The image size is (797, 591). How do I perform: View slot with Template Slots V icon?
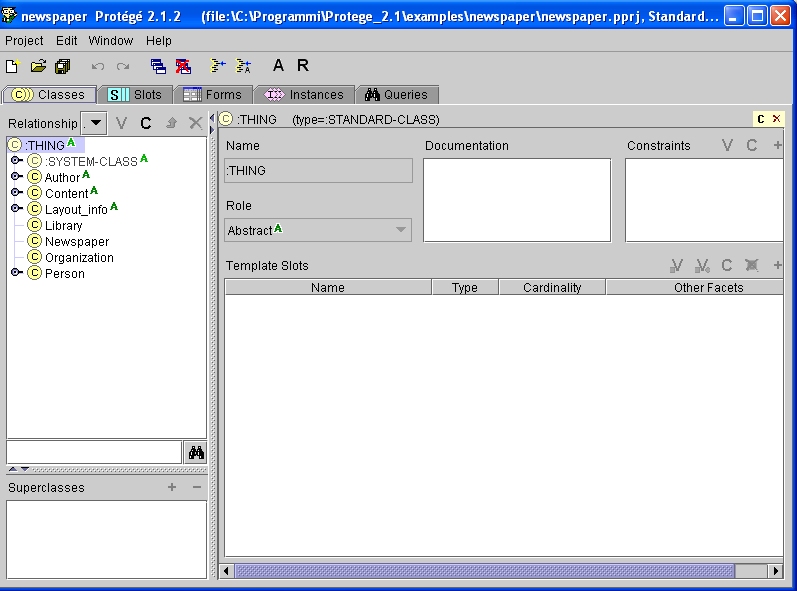(677, 265)
